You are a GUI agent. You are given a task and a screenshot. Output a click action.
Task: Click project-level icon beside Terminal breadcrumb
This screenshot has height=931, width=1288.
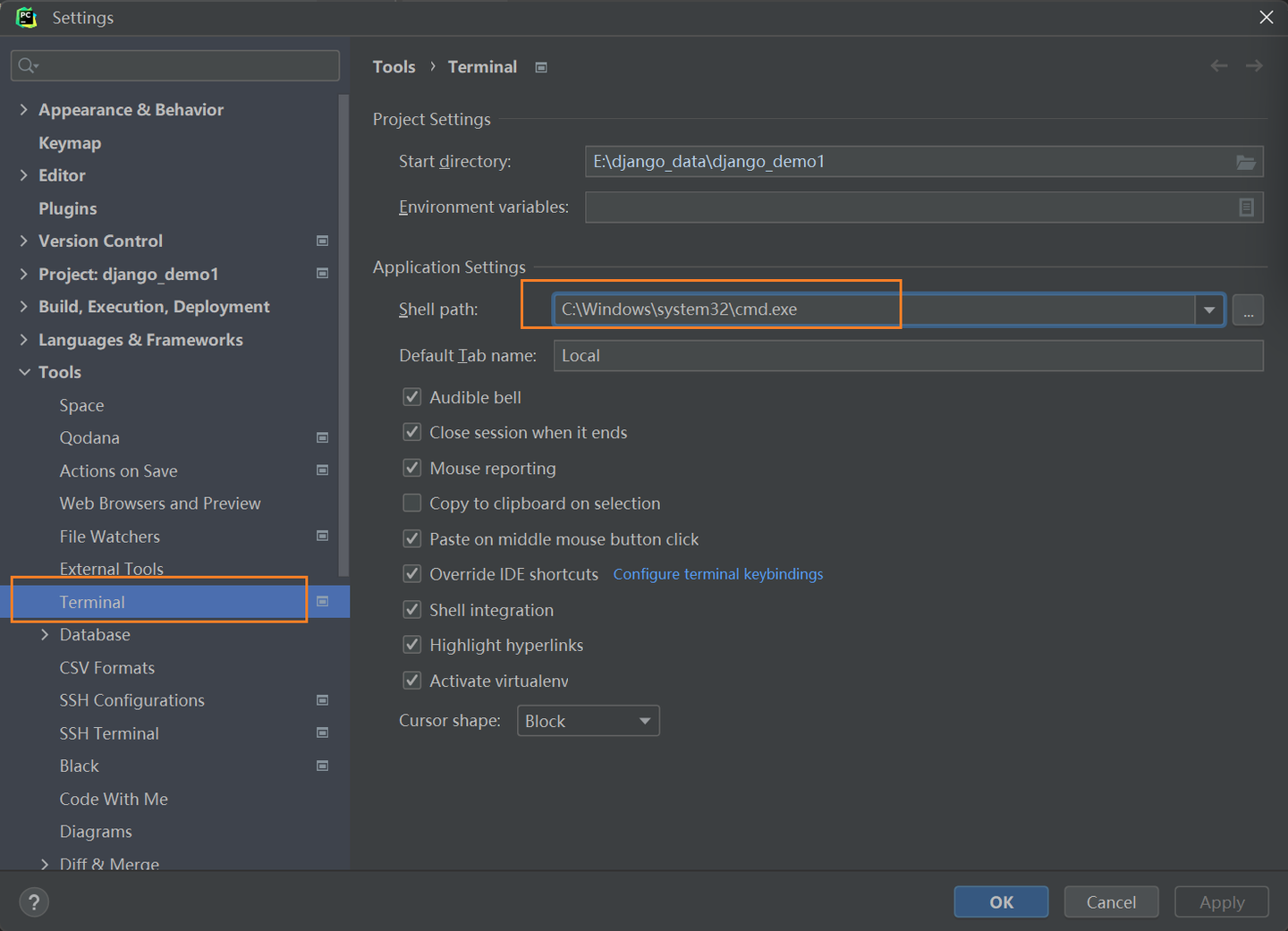pos(541,67)
